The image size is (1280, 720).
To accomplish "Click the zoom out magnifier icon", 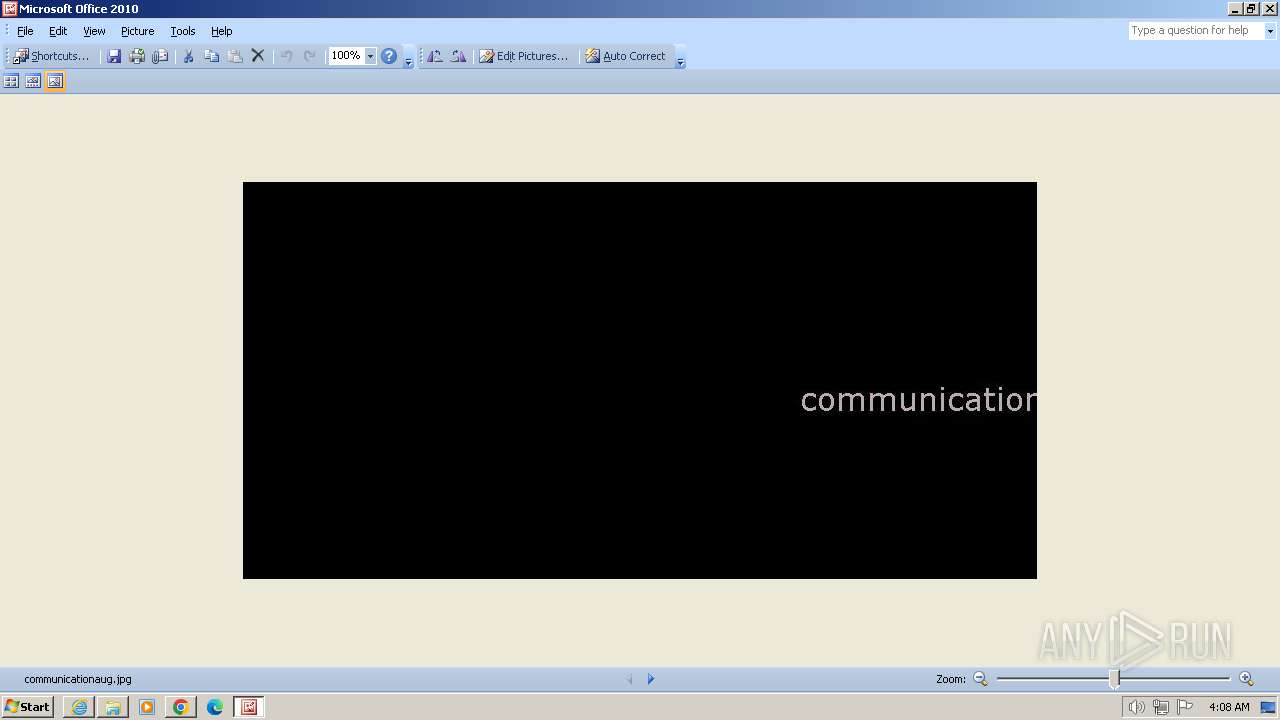I will [980, 679].
